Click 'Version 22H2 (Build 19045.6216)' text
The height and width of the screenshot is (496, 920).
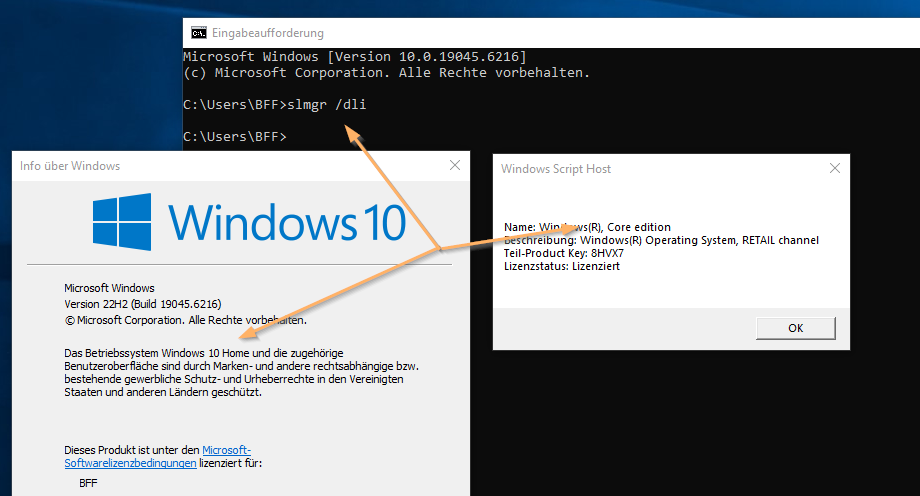(x=143, y=304)
